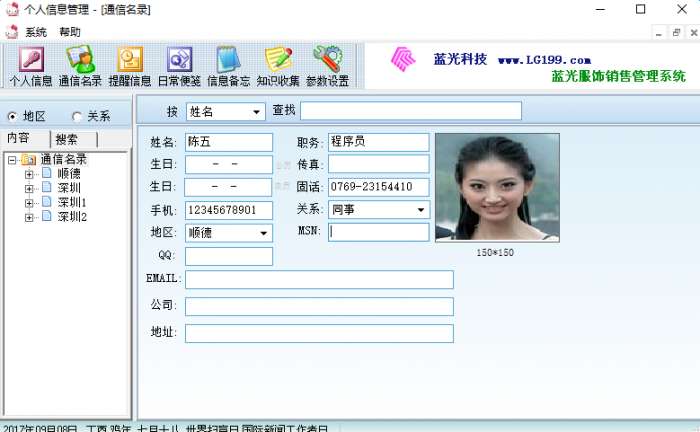
Task: Expand the 顺德 tree node
Action: [29, 174]
